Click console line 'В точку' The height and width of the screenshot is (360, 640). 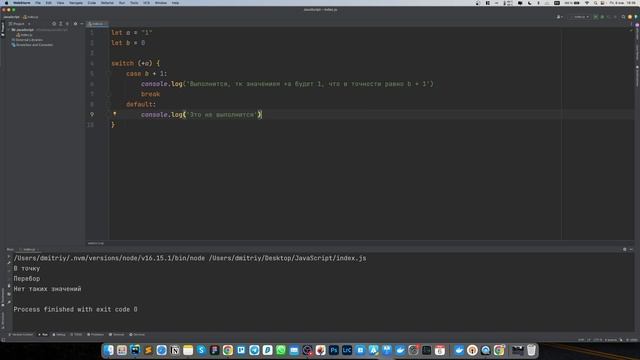pyautogui.click(x=27, y=268)
